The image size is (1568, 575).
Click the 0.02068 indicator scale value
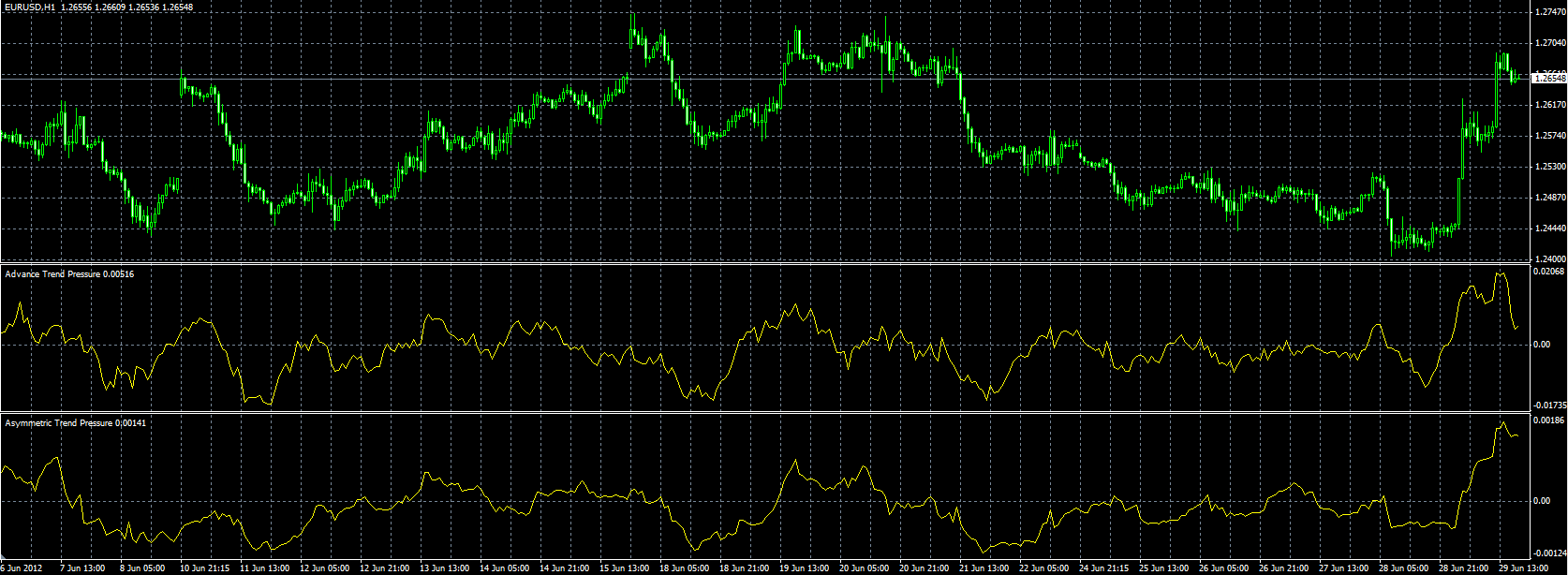(1548, 272)
